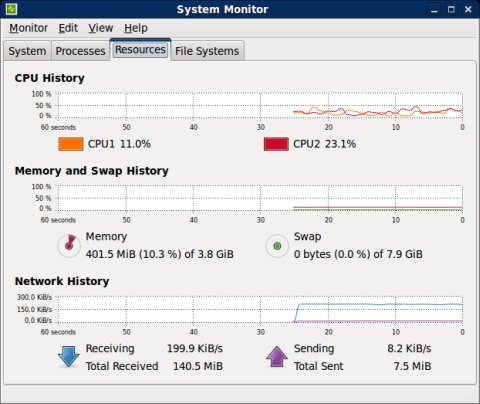The image size is (480, 404).
Task: Click the CPU1 11.0% label
Action: [x=119, y=144]
